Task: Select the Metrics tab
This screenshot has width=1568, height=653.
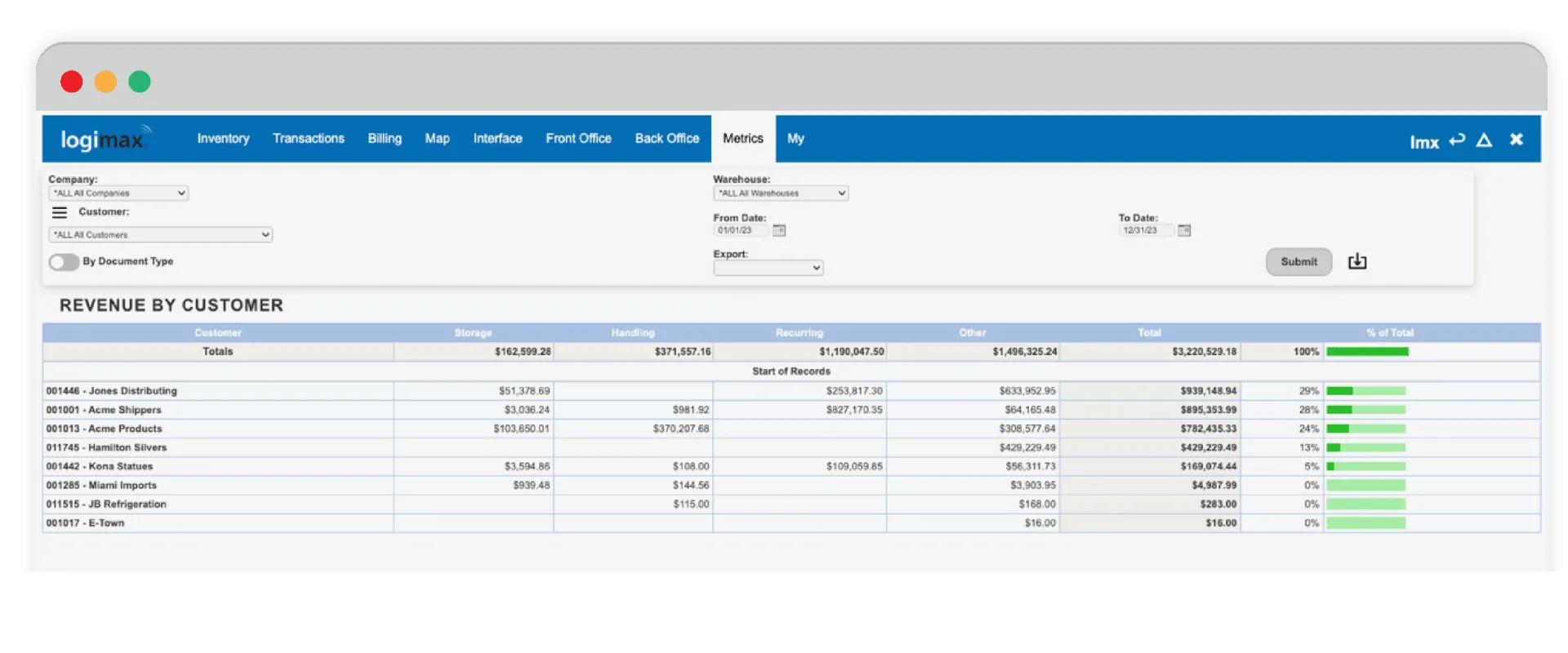Action: pyautogui.click(x=743, y=139)
